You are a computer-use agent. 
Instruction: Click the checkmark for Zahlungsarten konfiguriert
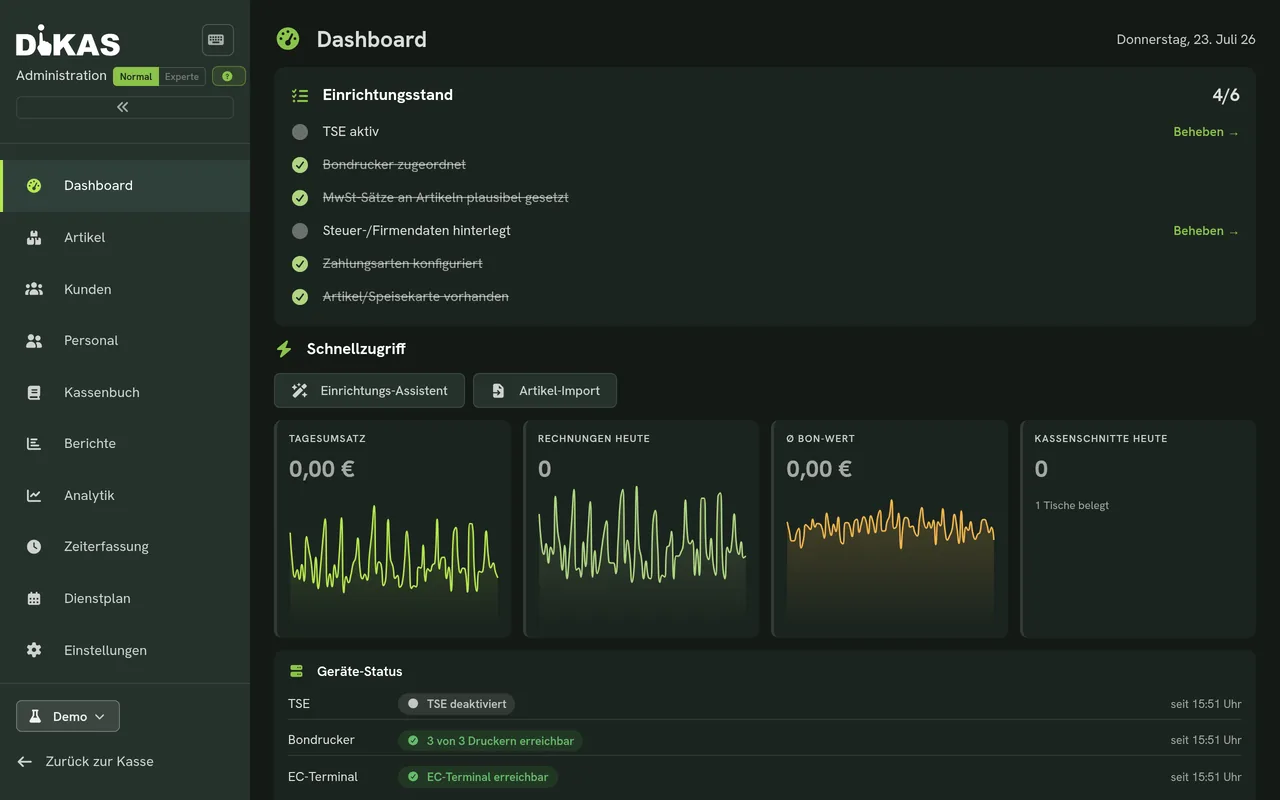(x=300, y=264)
